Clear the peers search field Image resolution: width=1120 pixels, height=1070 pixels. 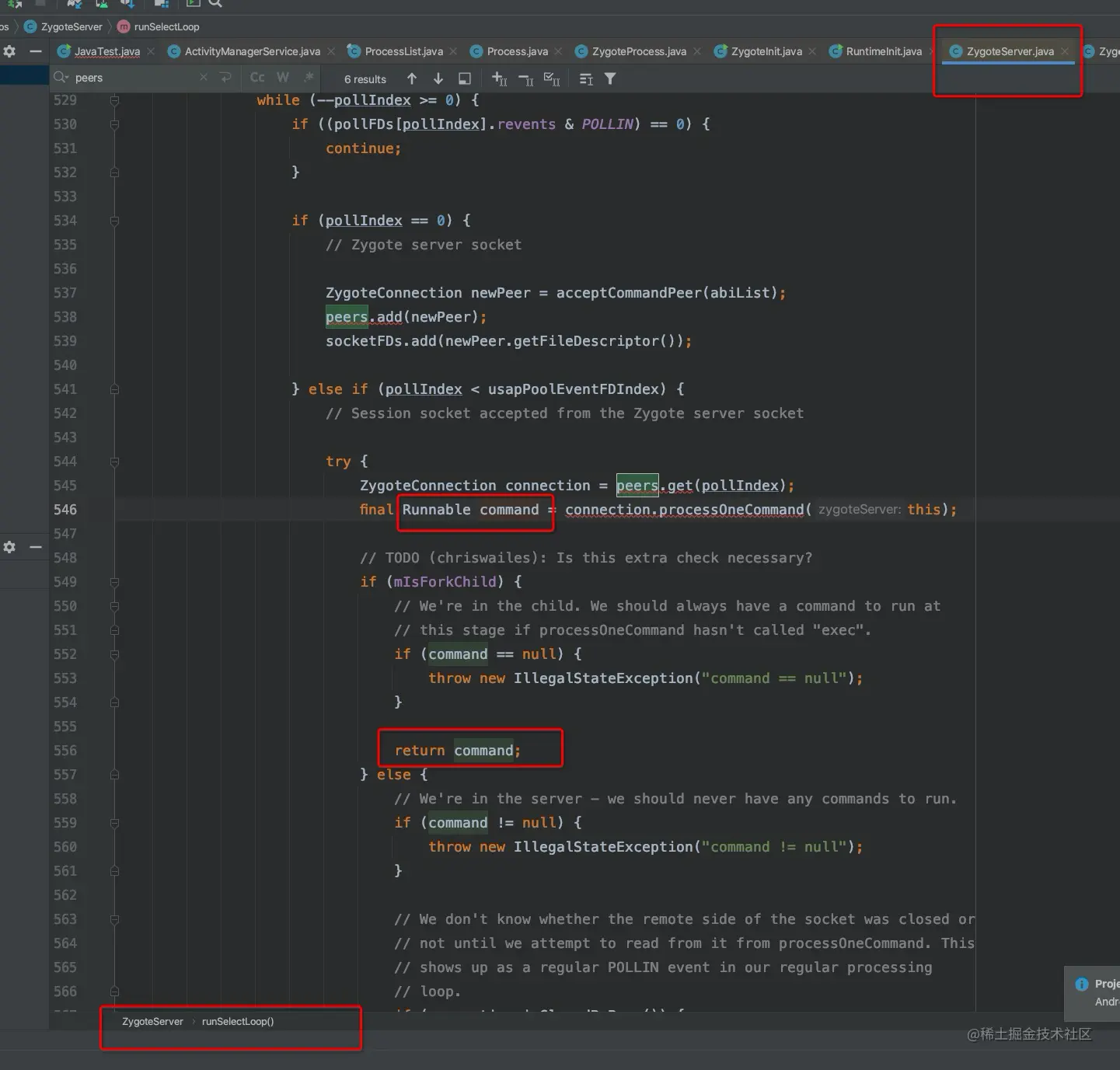tap(204, 77)
